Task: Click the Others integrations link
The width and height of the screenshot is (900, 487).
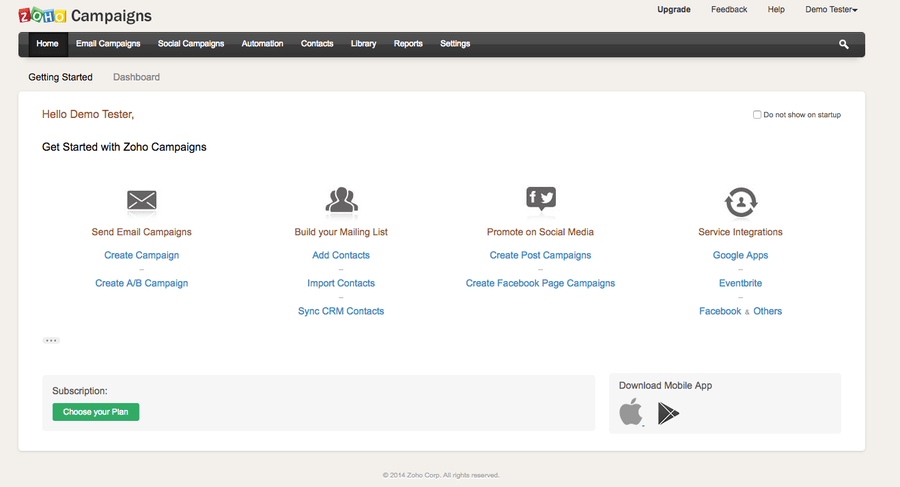Action: pyautogui.click(x=767, y=311)
